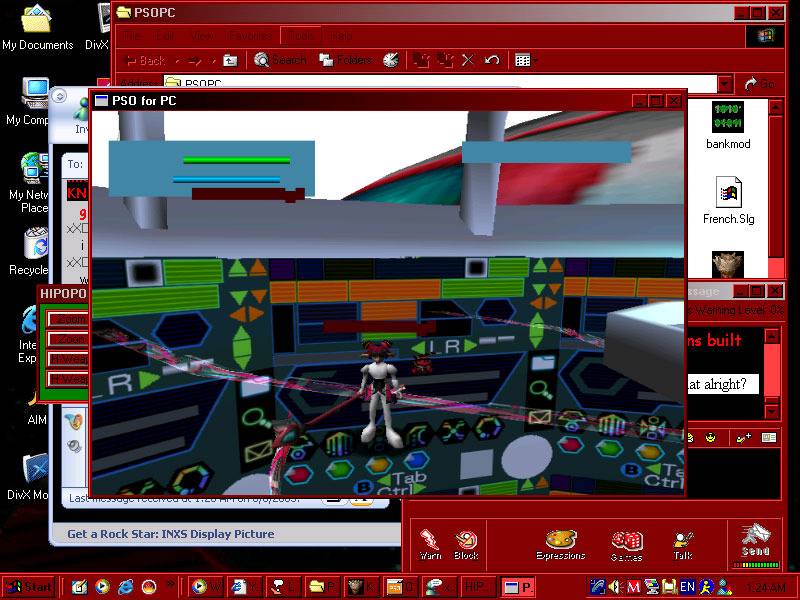This screenshot has width=800, height=600.
Task: Open the Help menu in PSOPC explorer
Action: [x=340, y=36]
